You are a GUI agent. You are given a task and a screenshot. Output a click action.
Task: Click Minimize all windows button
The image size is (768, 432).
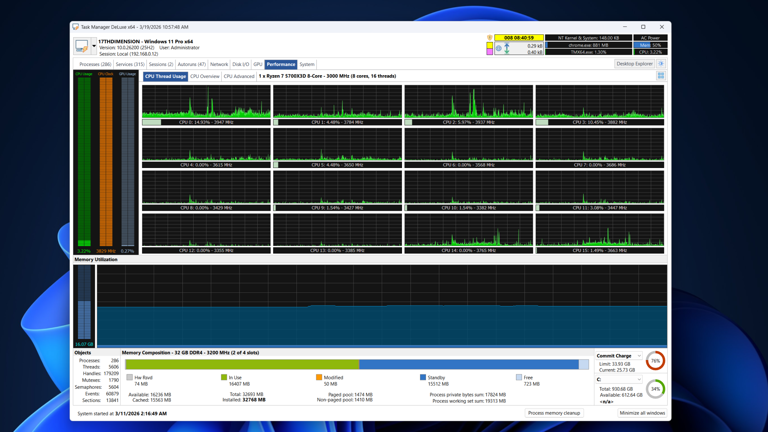[642, 413]
